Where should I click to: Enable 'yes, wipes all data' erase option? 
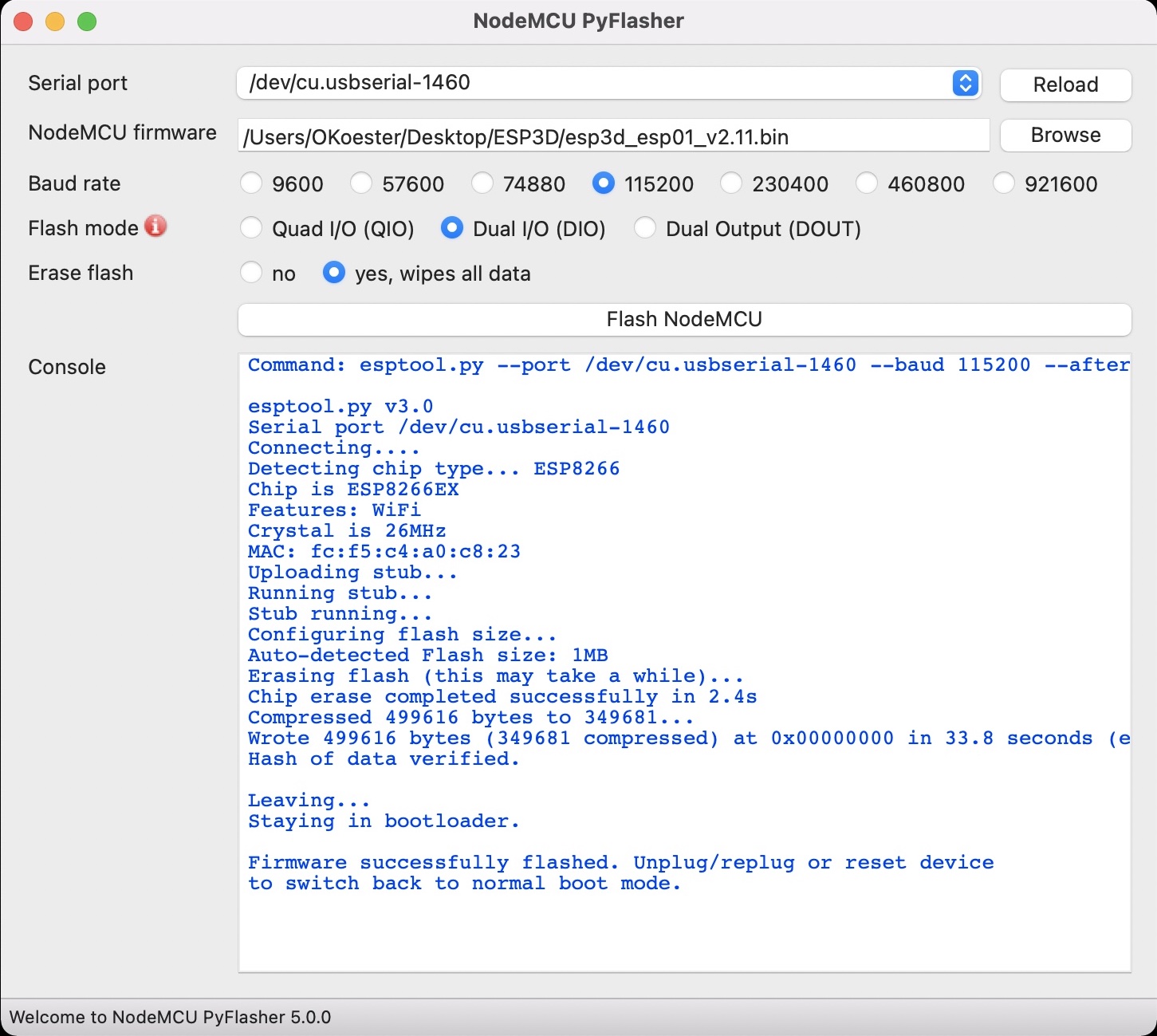coord(334,273)
